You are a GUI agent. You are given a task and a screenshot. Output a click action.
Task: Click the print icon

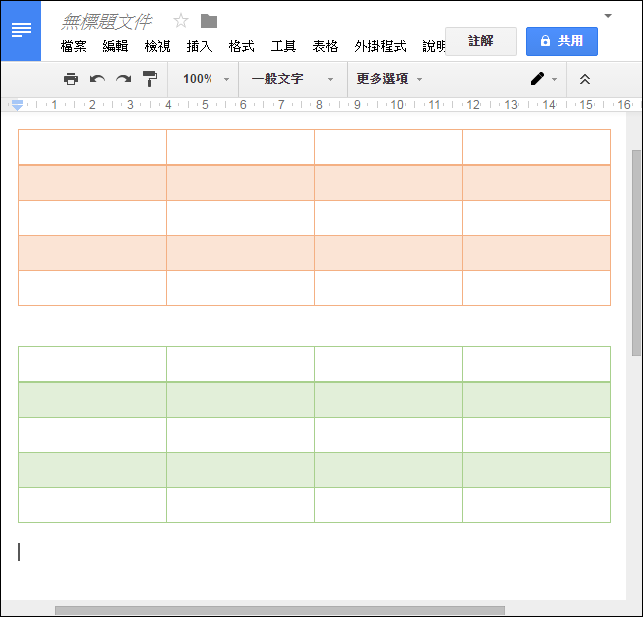[x=71, y=79]
